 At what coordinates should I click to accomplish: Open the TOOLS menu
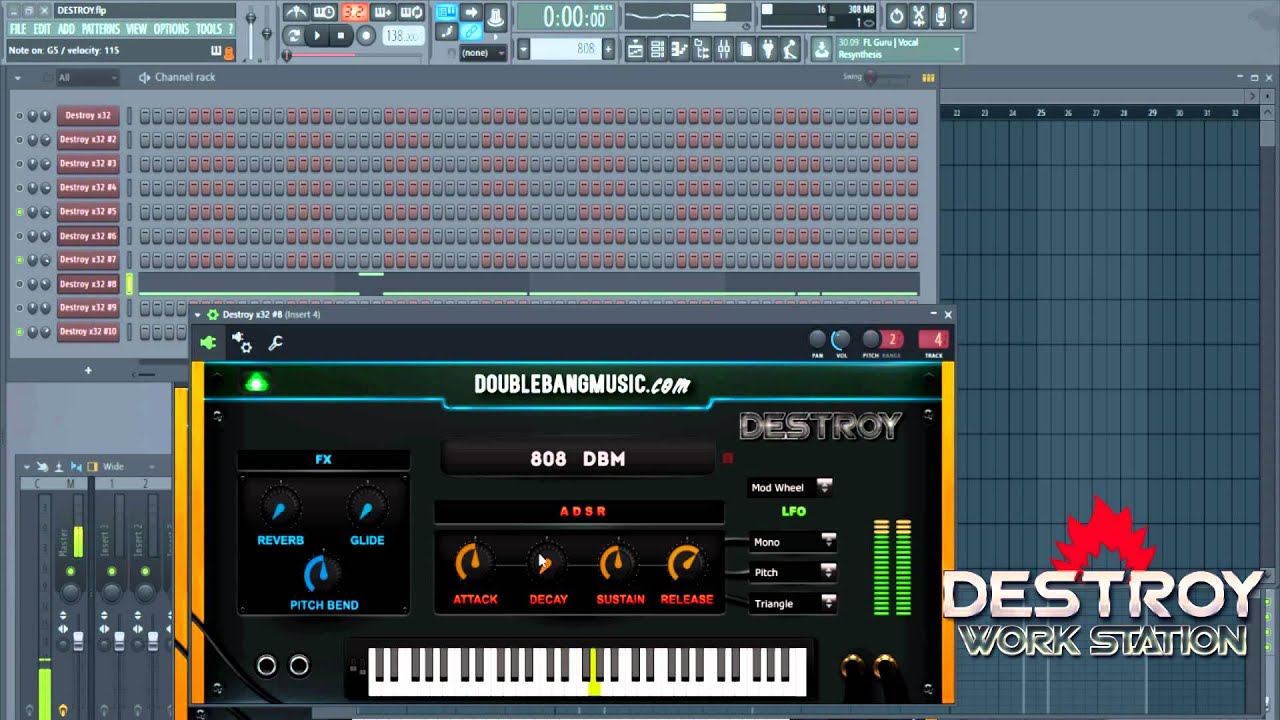209,29
